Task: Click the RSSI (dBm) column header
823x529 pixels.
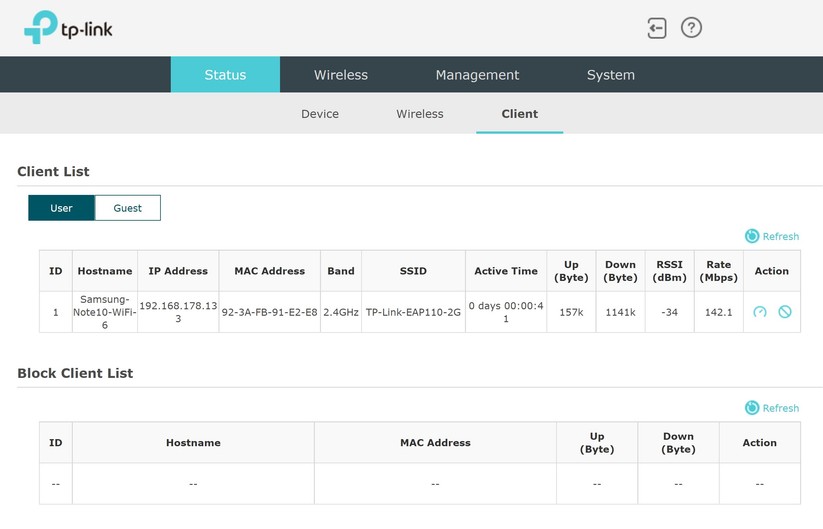Action: 669,271
